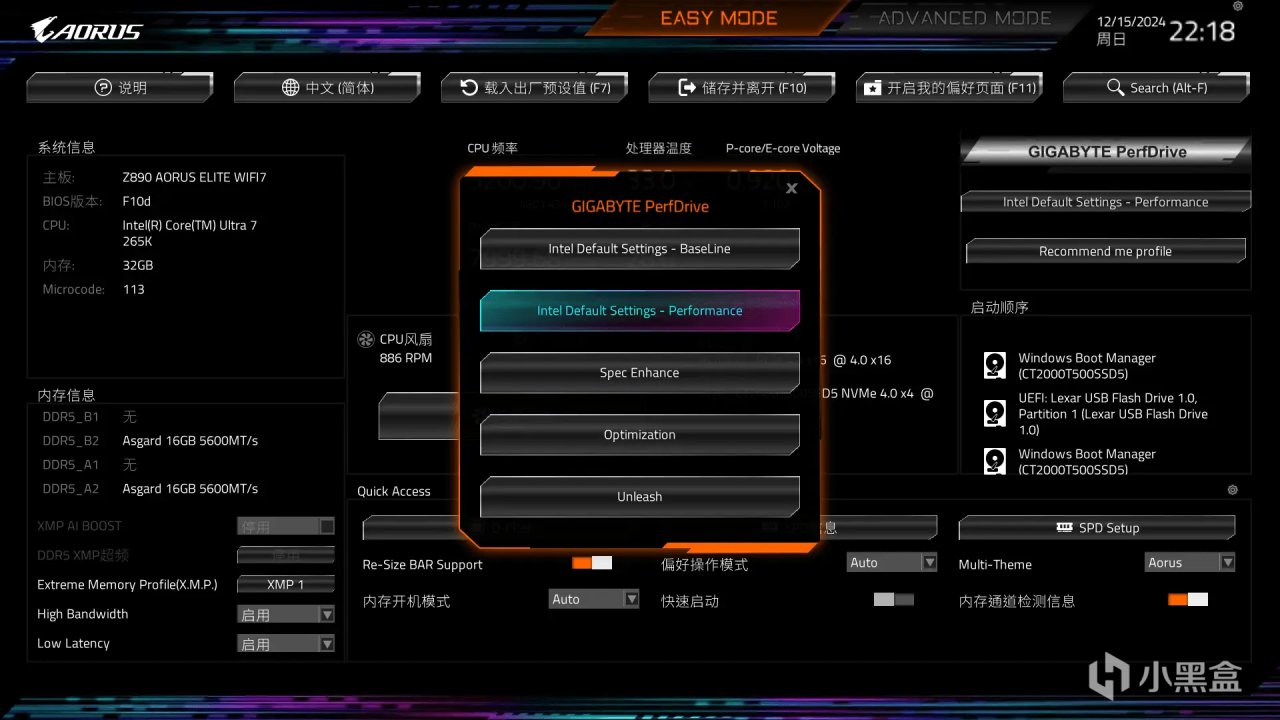
Task: Click disk icon beside Lexar USB Flash Drive
Action: pyautogui.click(x=994, y=413)
